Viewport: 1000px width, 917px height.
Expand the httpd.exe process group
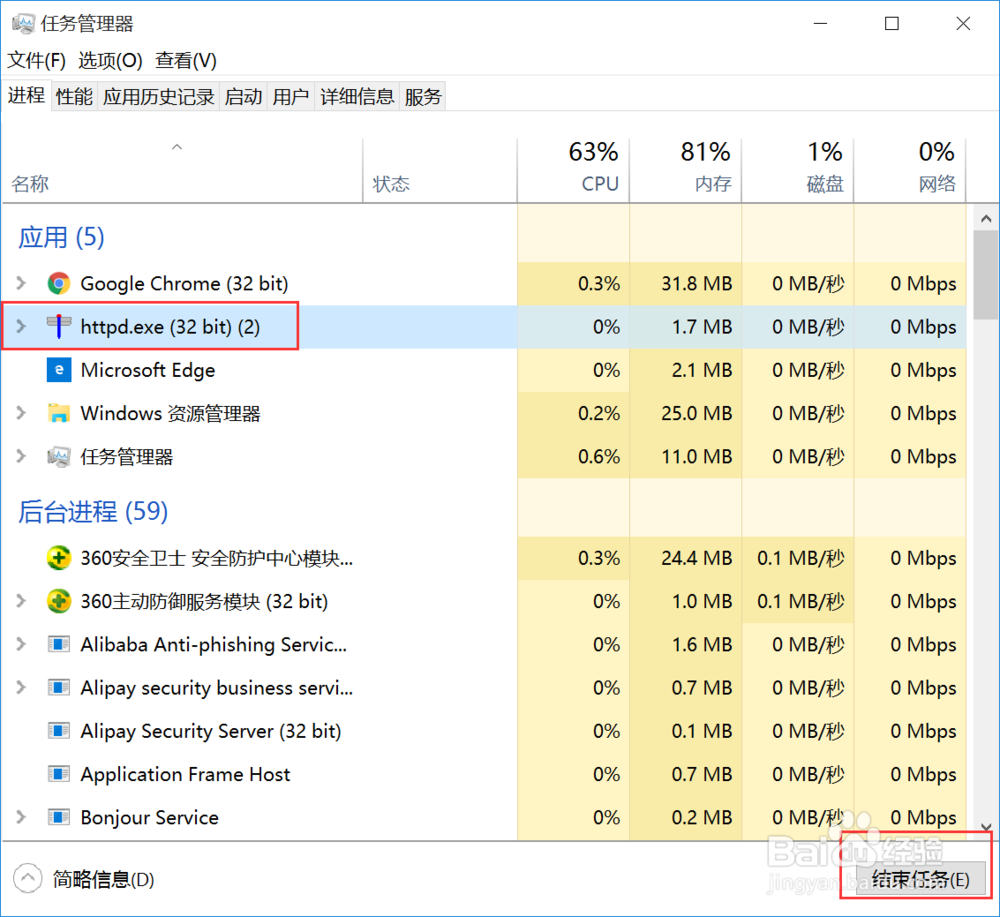(21, 326)
